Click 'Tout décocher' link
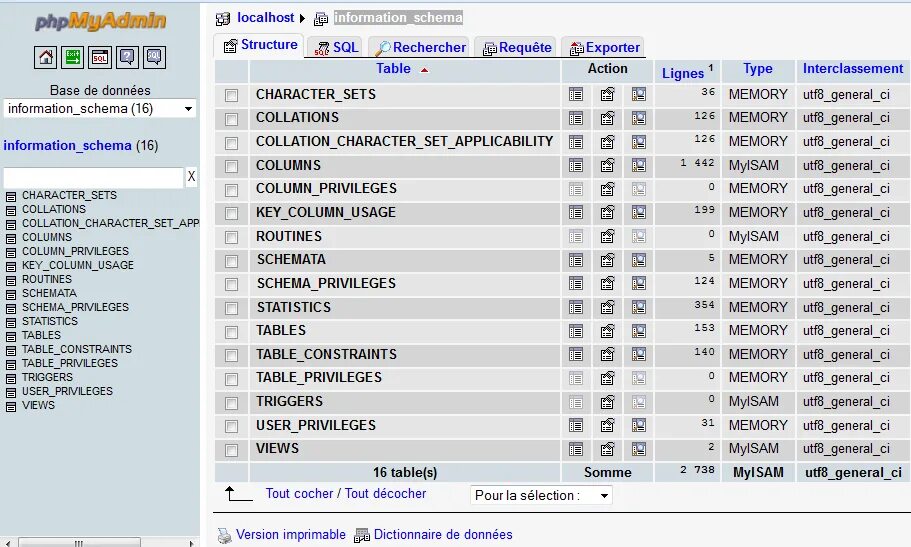911x547 pixels. click(x=385, y=494)
